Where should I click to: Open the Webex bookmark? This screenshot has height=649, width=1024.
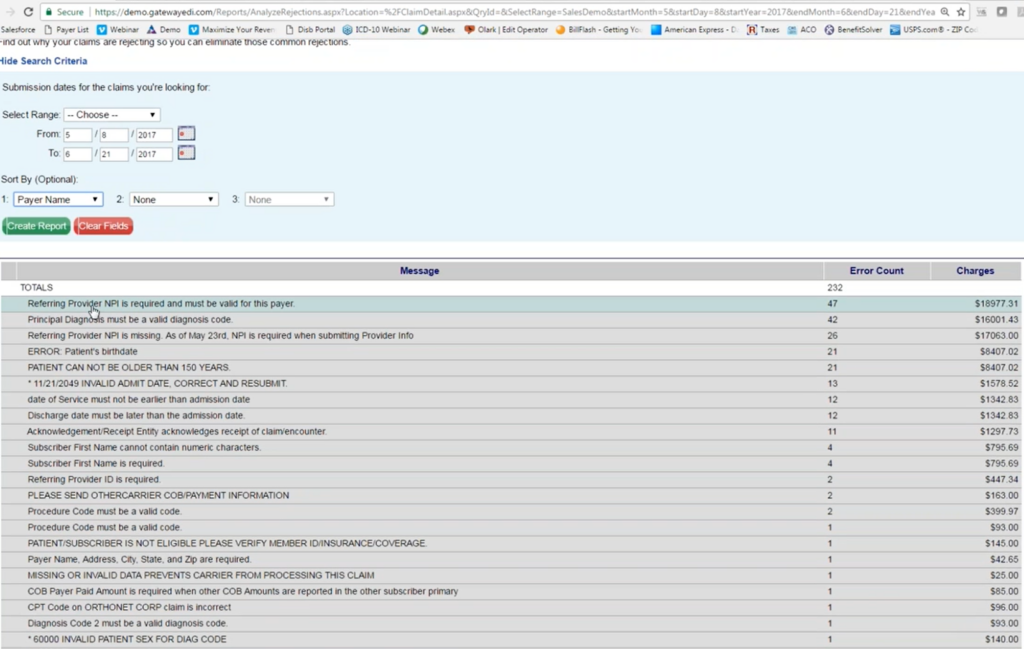(437, 30)
